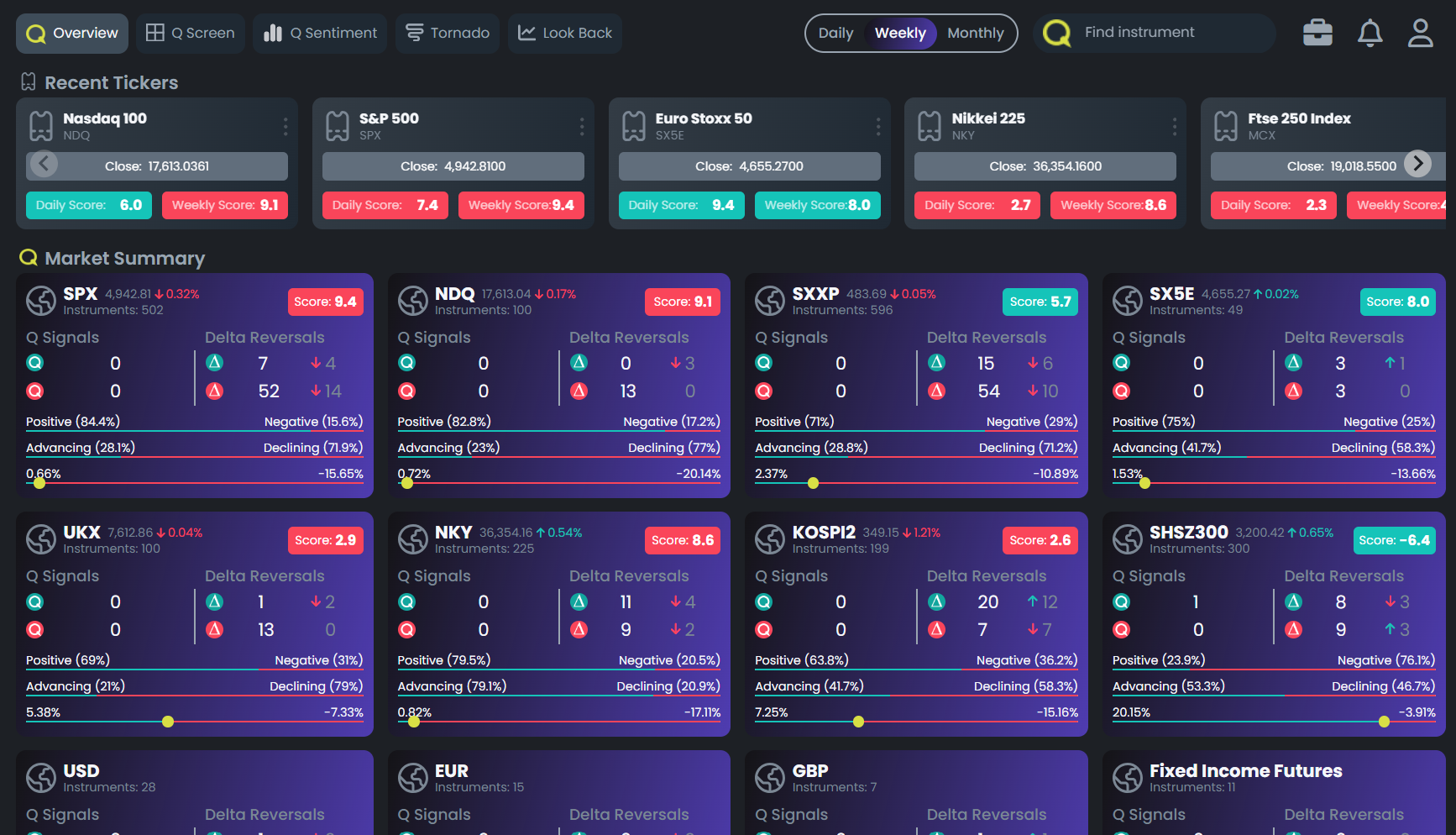
Task: Toggle the bookmark on the Euro Stoxx 50 card
Action: click(x=633, y=125)
